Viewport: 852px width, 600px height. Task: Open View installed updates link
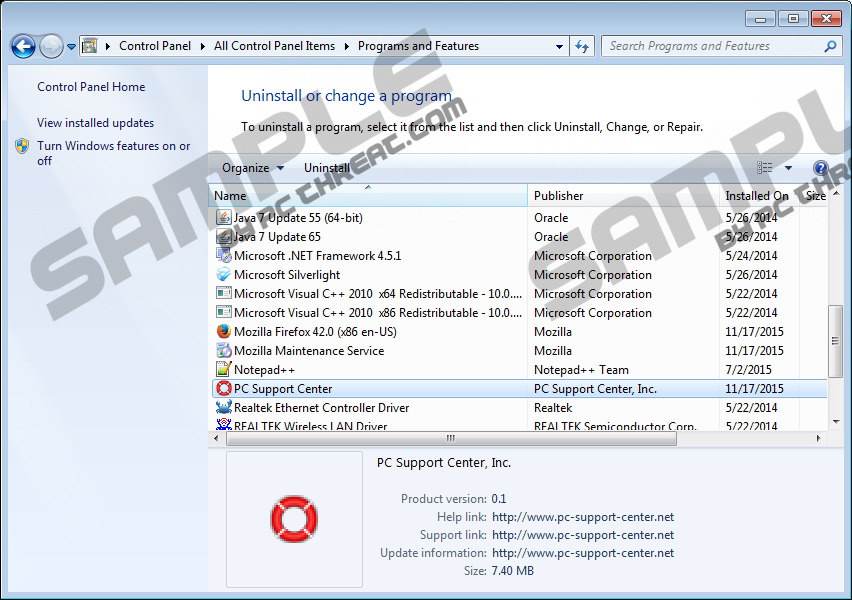(x=95, y=123)
